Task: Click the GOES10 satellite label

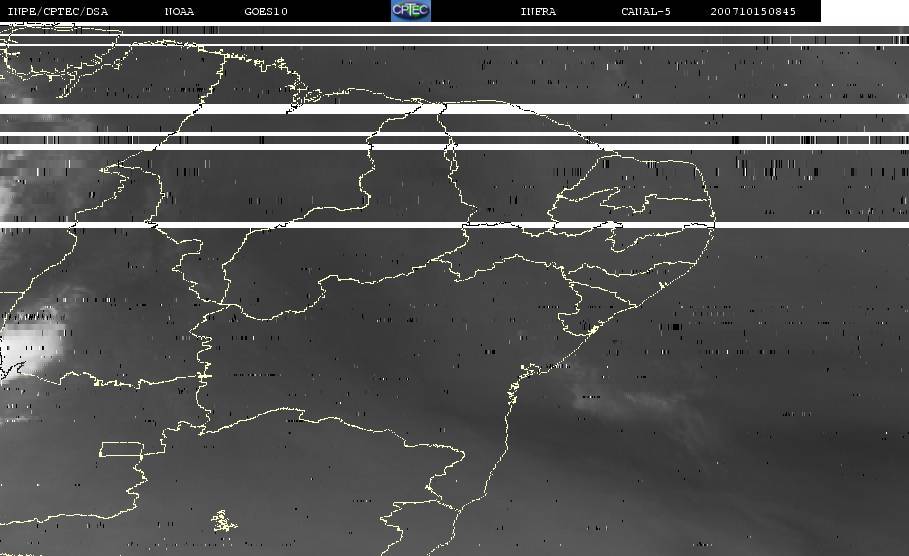Action: click(x=265, y=12)
